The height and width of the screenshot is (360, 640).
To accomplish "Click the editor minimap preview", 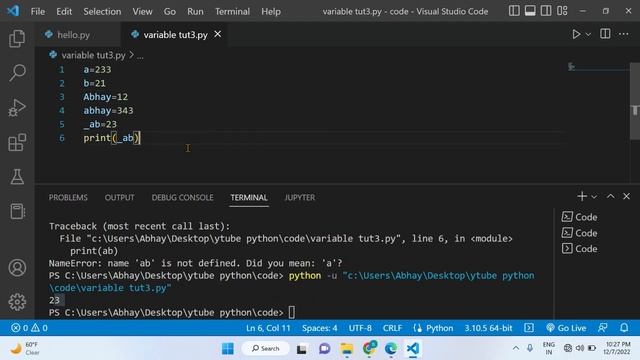I will point(598,67).
